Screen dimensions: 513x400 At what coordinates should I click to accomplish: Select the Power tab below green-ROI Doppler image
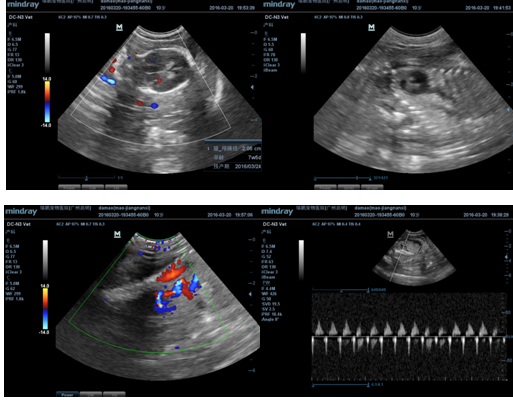[x=67, y=394]
